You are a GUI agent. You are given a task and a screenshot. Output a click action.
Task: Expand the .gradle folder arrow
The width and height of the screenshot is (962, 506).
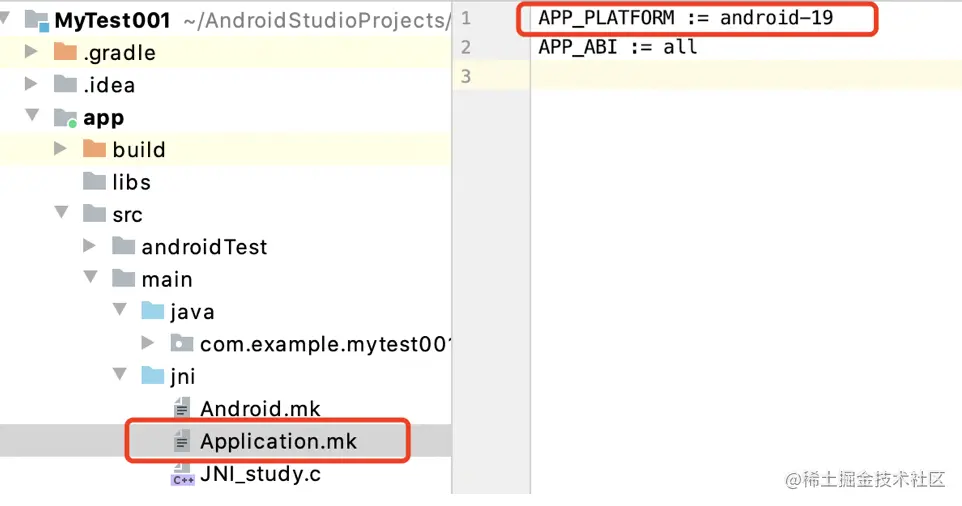(31, 52)
